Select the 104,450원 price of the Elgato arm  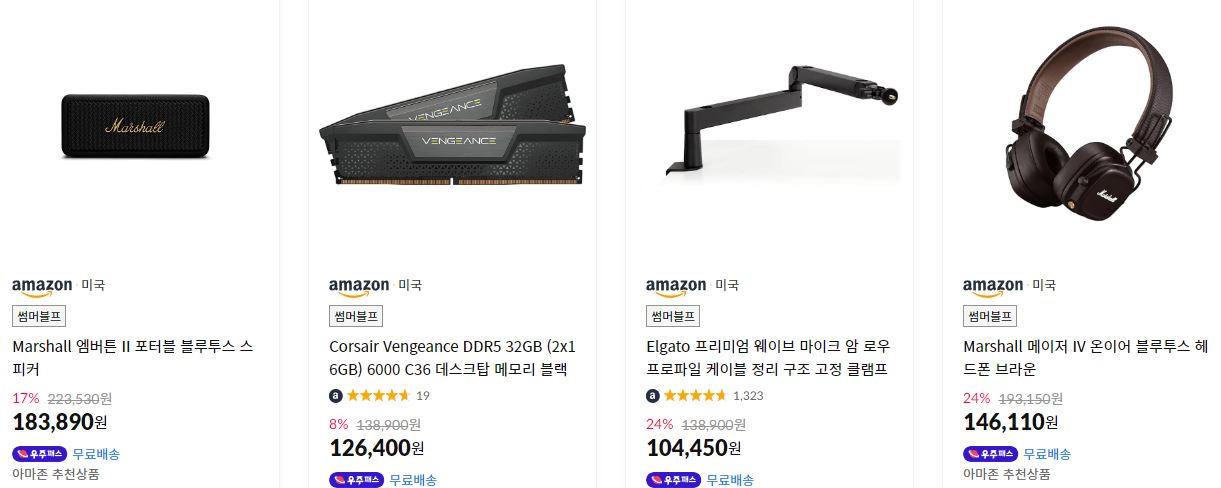(694, 447)
